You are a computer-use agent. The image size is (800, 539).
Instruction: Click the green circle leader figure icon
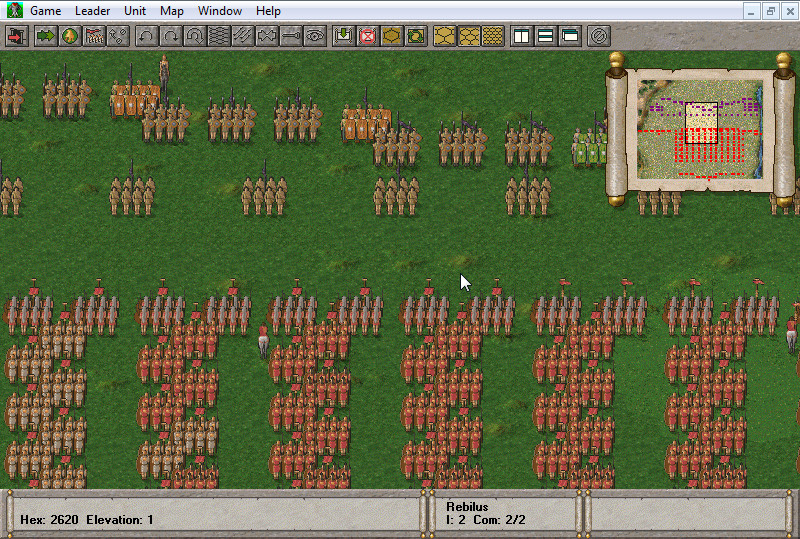pos(70,36)
